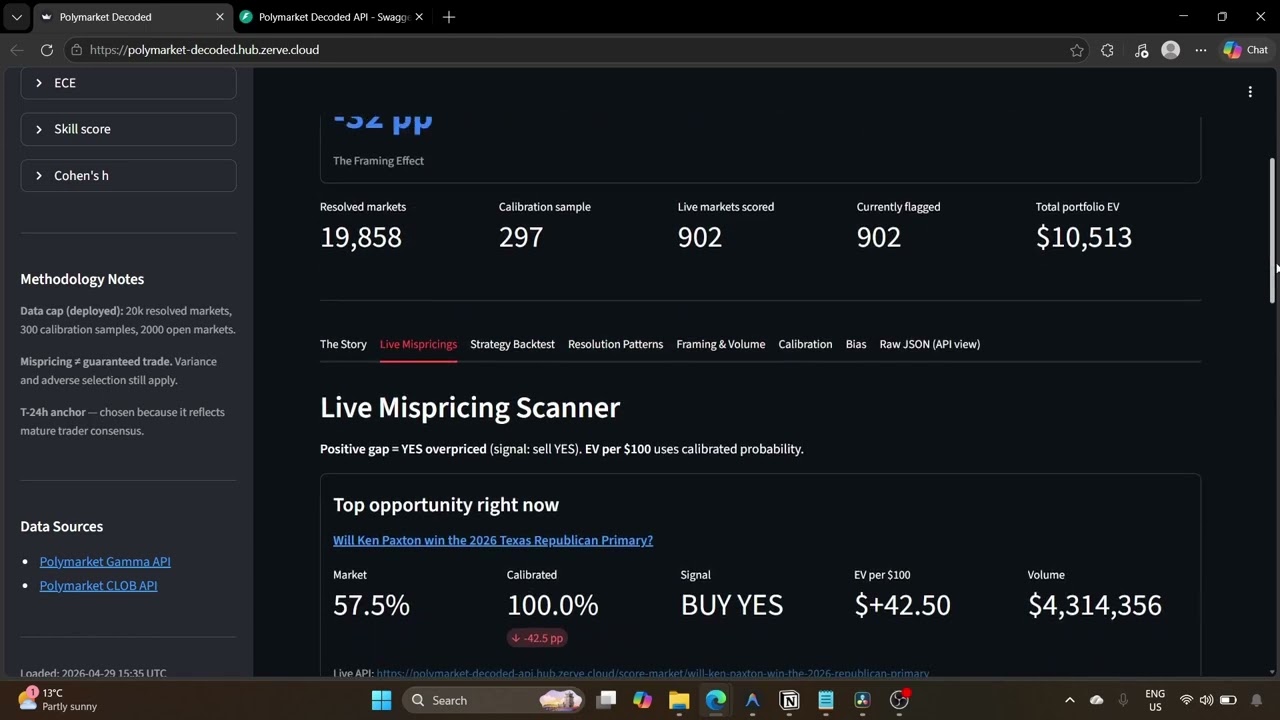Launch Copilot from the taskbar
The width and height of the screenshot is (1280, 720).
tap(642, 700)
